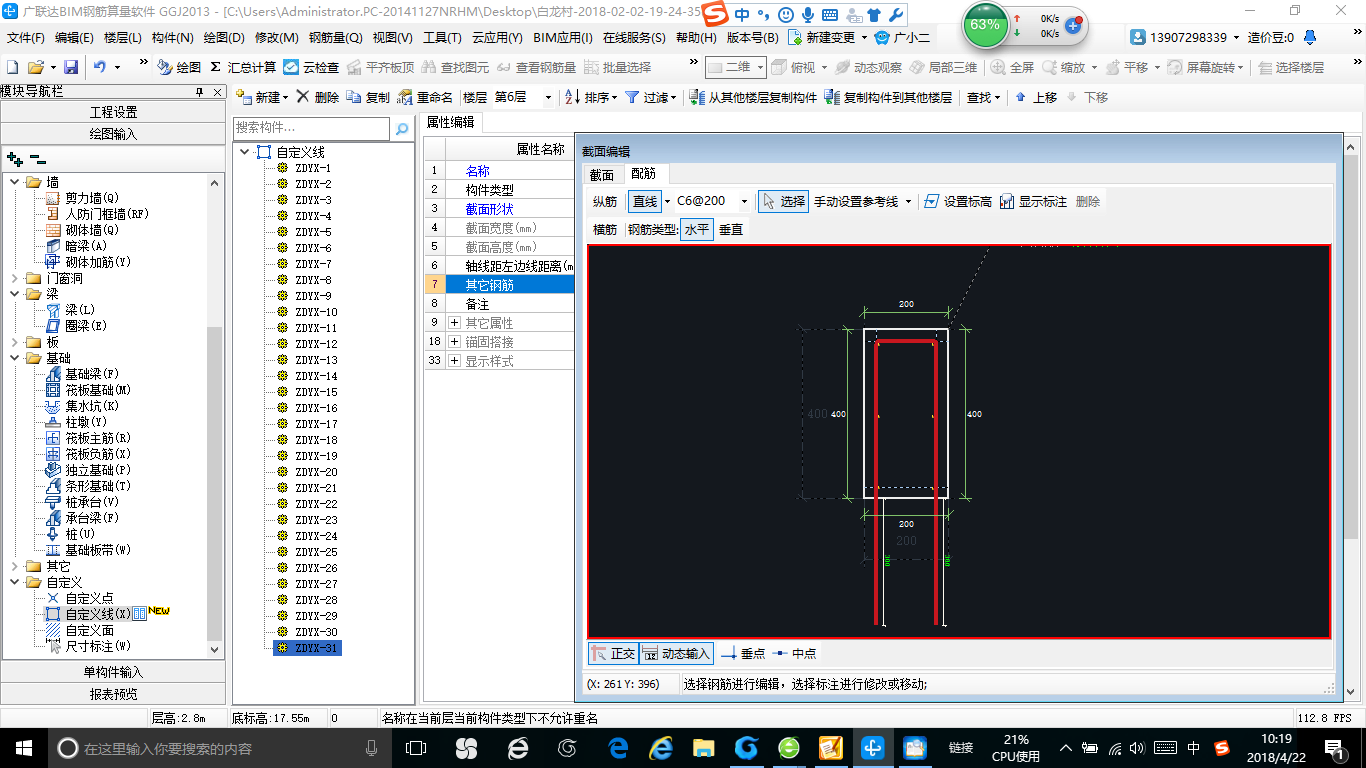Open Windows Start menu

pos(23,747)
